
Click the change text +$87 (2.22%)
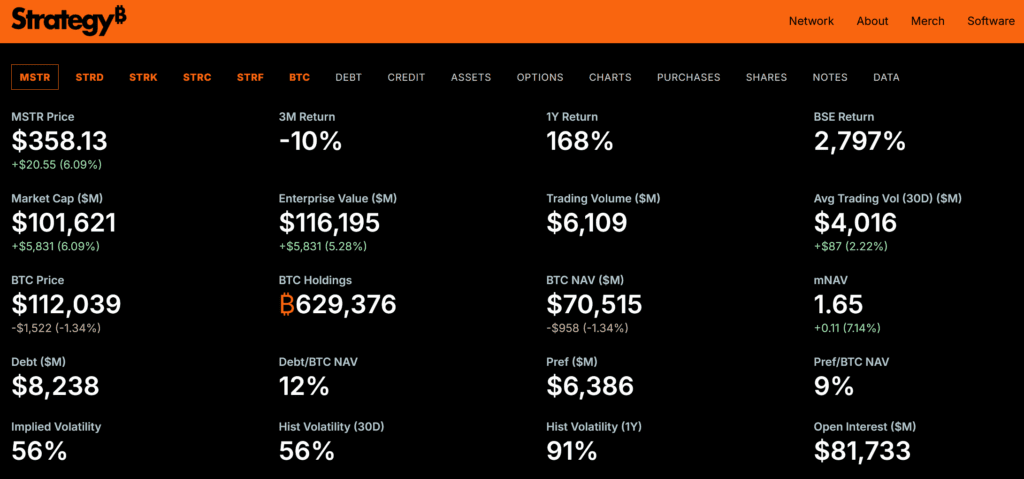coord(850,246)
